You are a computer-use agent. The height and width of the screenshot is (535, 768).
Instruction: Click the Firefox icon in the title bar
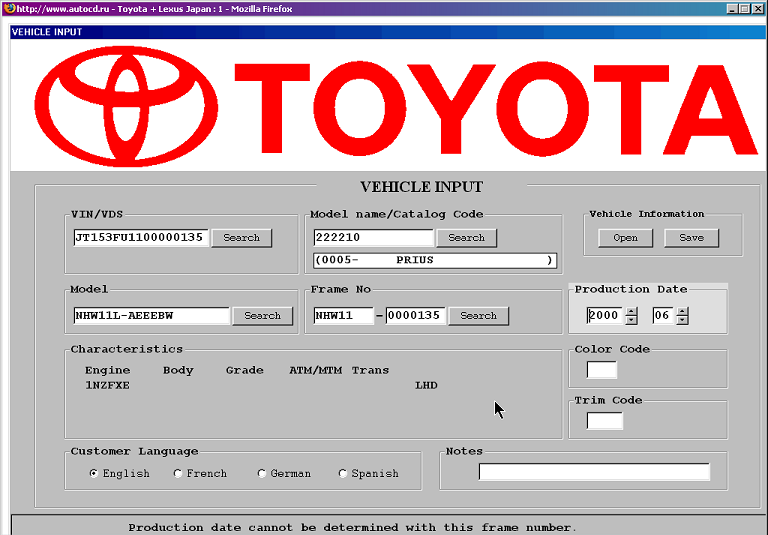pyautogui.click(x=9, y=9)
